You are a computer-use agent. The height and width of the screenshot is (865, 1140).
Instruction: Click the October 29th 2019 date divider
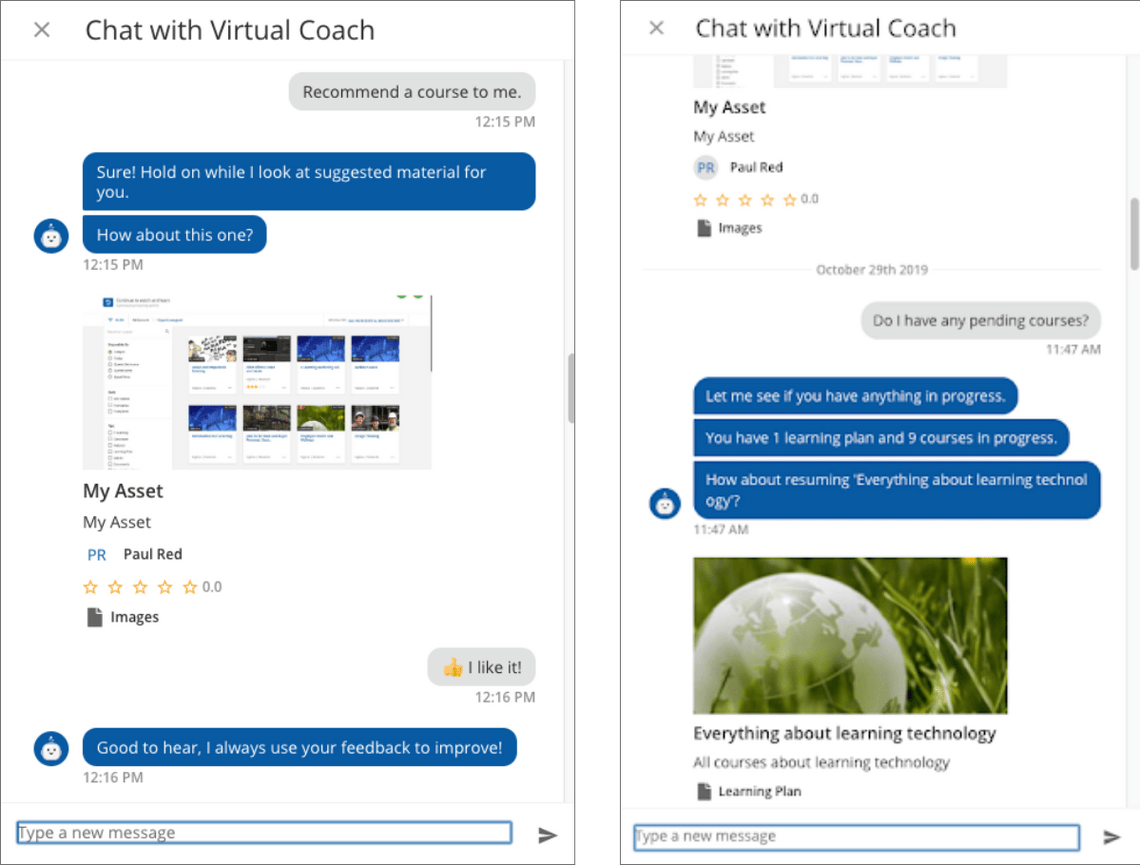pyautogui.click(x=871, y=269)
